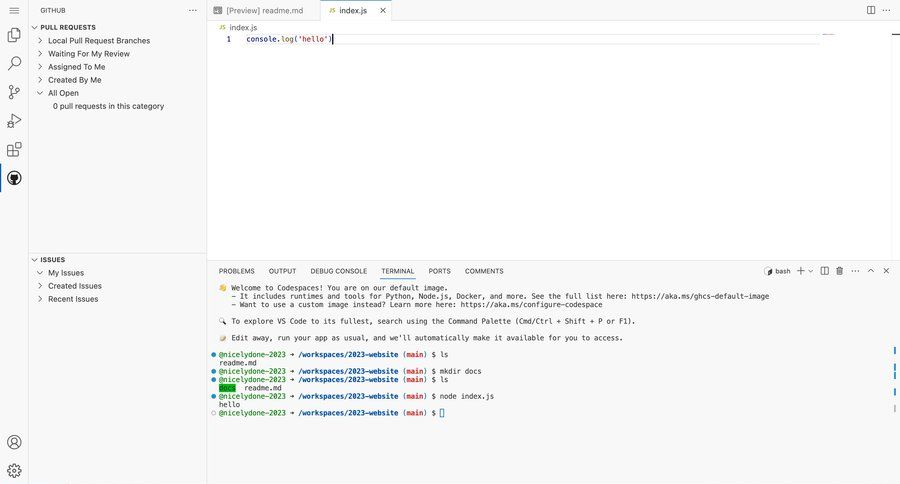Open the Debug Console tab
This screenshot has height=484, width=900.
[339, 271]
